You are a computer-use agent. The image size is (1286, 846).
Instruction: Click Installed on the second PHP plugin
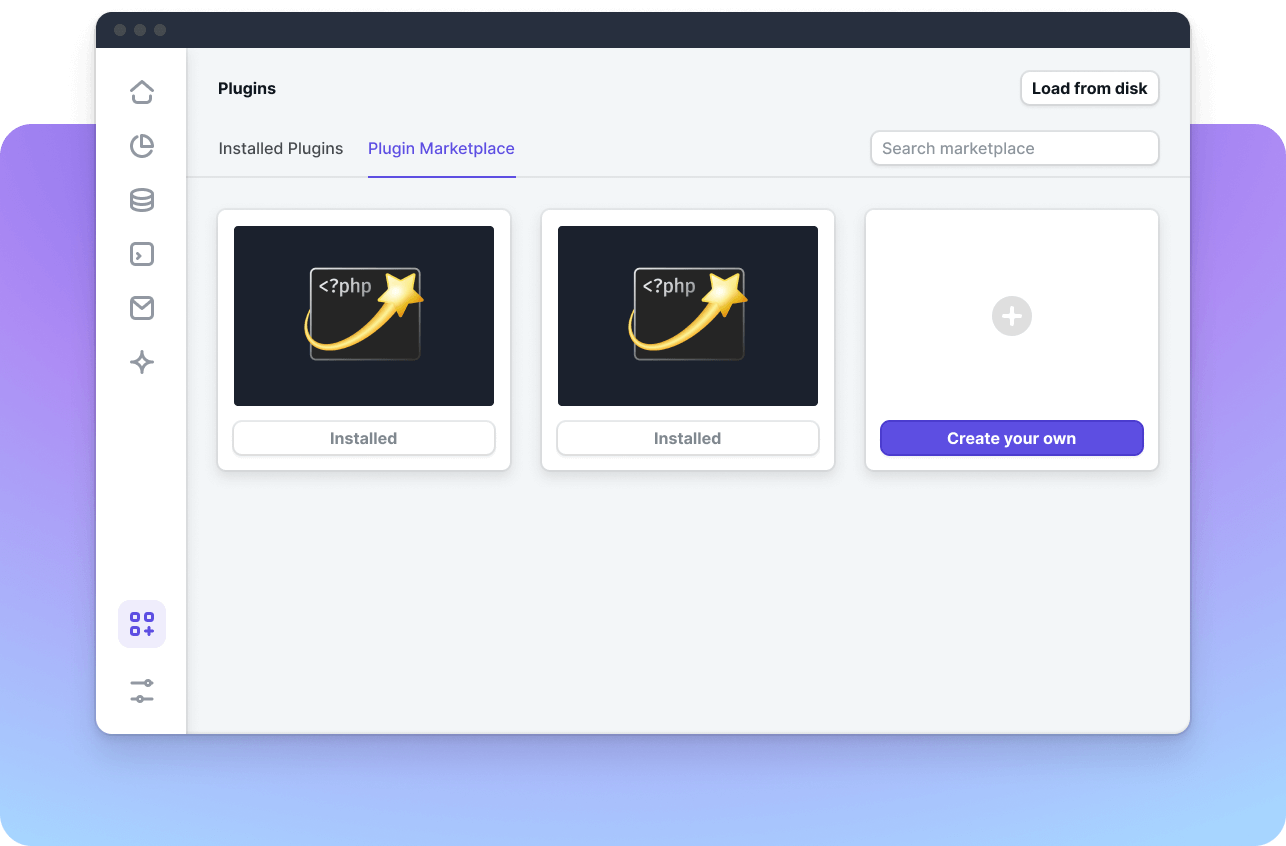click(x=687, y=438)
